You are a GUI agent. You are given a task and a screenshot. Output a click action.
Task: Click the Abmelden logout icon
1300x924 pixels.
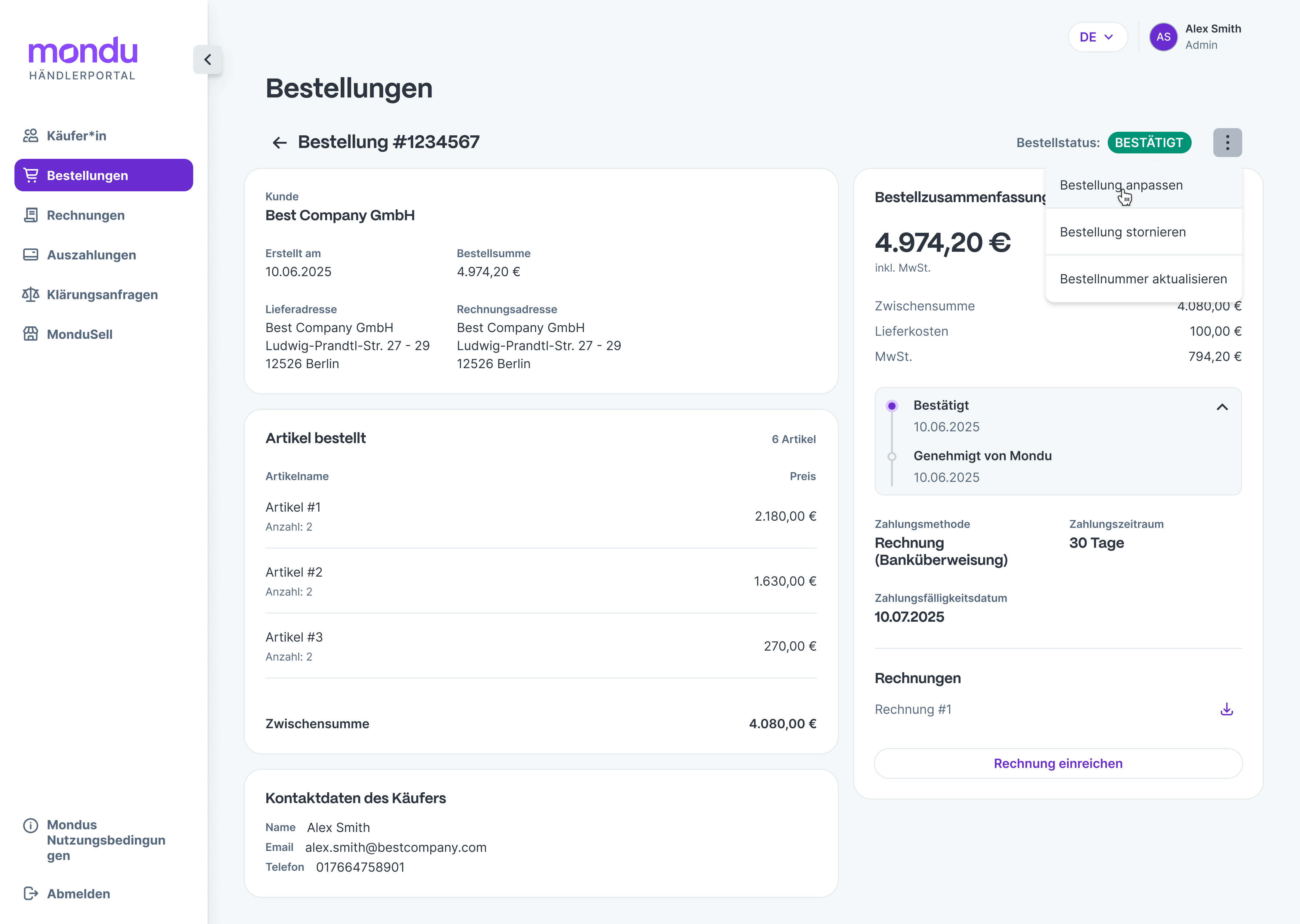point(31,893)
